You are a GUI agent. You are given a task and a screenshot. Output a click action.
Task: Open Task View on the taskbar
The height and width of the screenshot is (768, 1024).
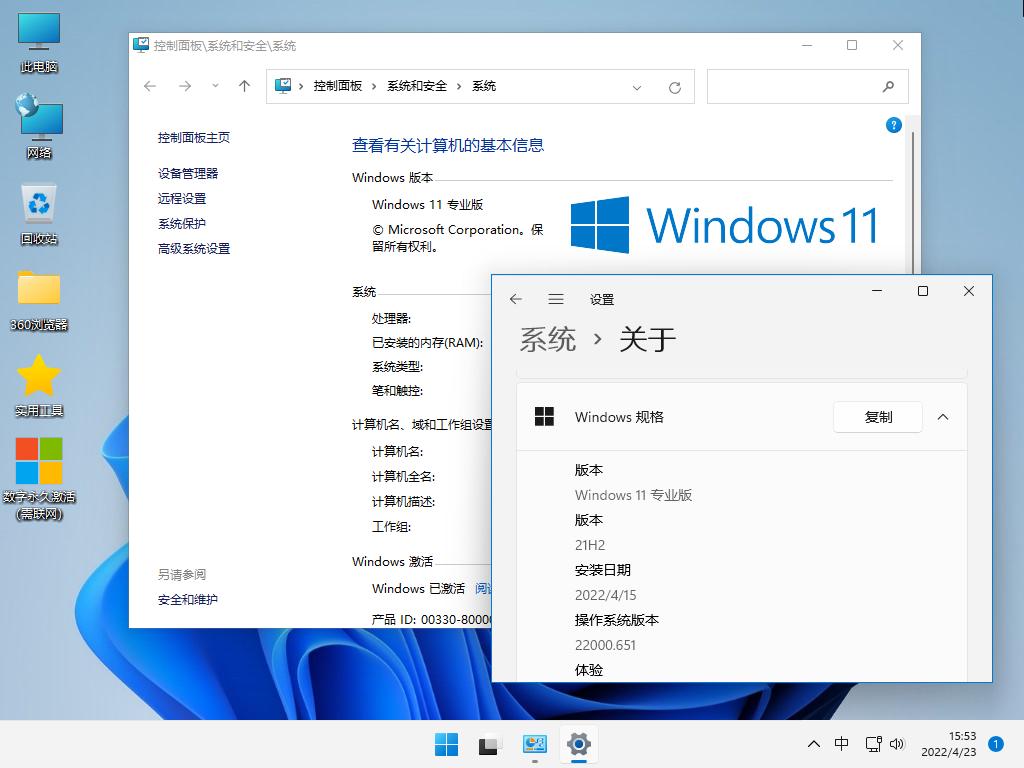coord(490,744)
